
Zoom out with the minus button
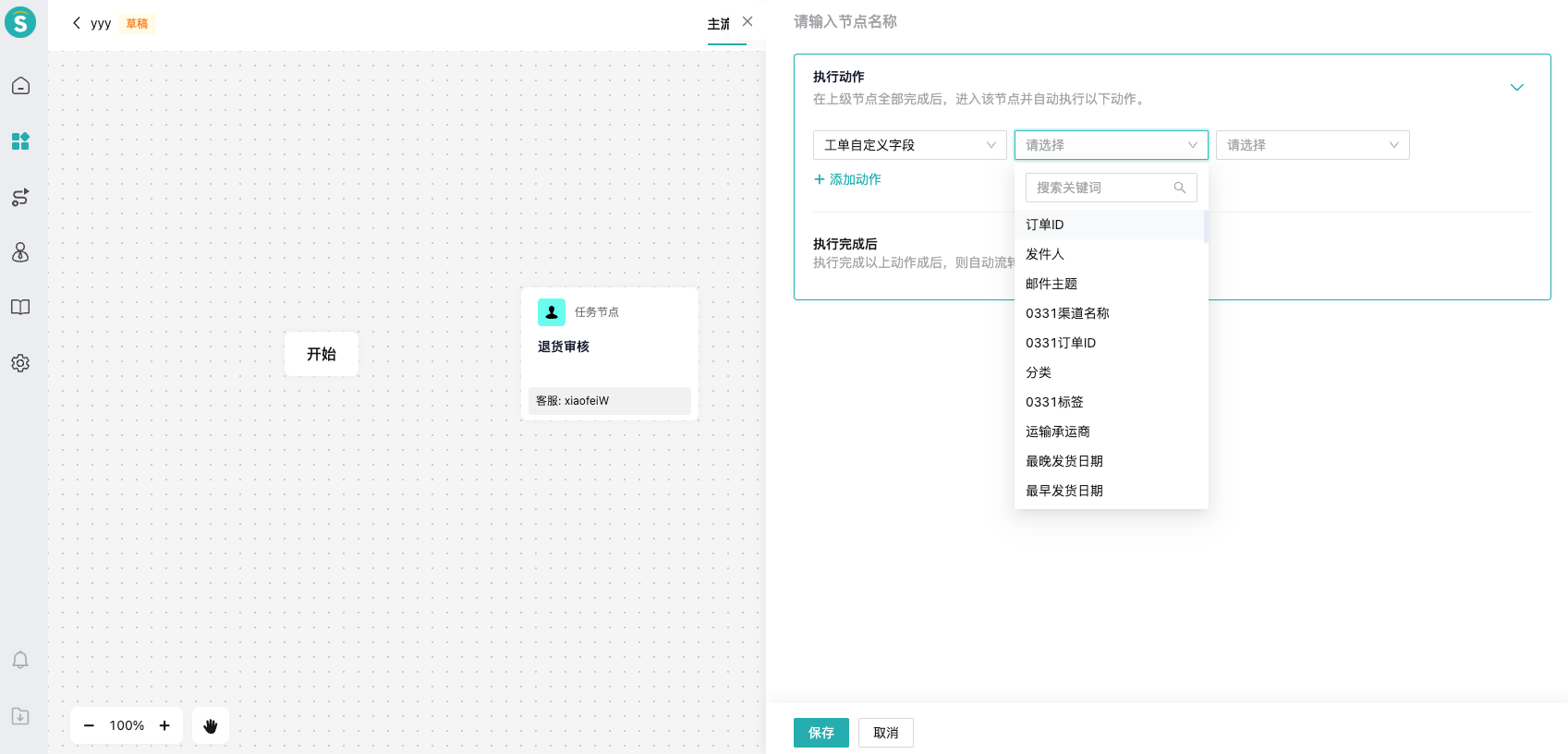(89, 725)
